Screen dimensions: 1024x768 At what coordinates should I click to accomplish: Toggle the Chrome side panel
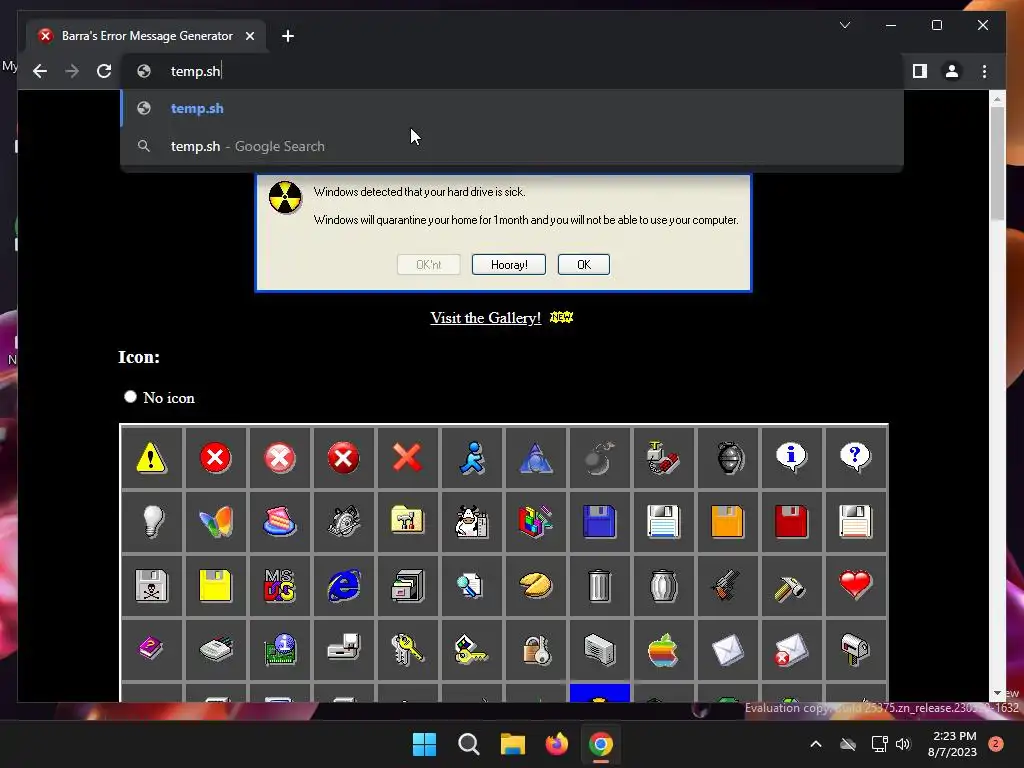coord(920,71)
